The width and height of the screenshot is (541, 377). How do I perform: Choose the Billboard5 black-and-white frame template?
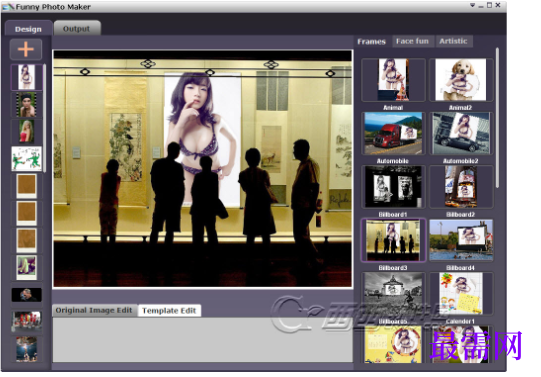[393, 294]
